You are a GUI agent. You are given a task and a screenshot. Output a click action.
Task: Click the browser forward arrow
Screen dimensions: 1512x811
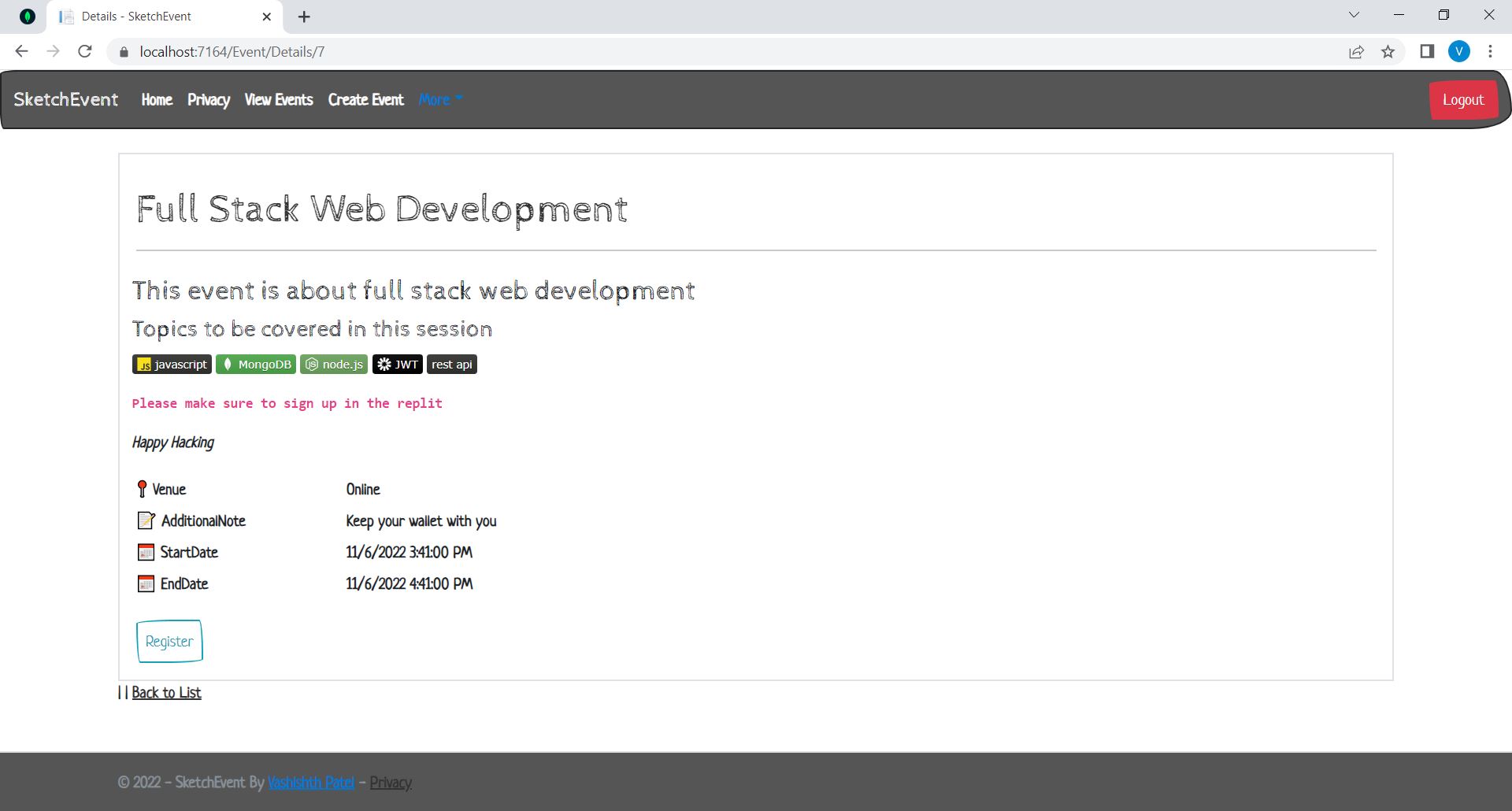[53, 51]
